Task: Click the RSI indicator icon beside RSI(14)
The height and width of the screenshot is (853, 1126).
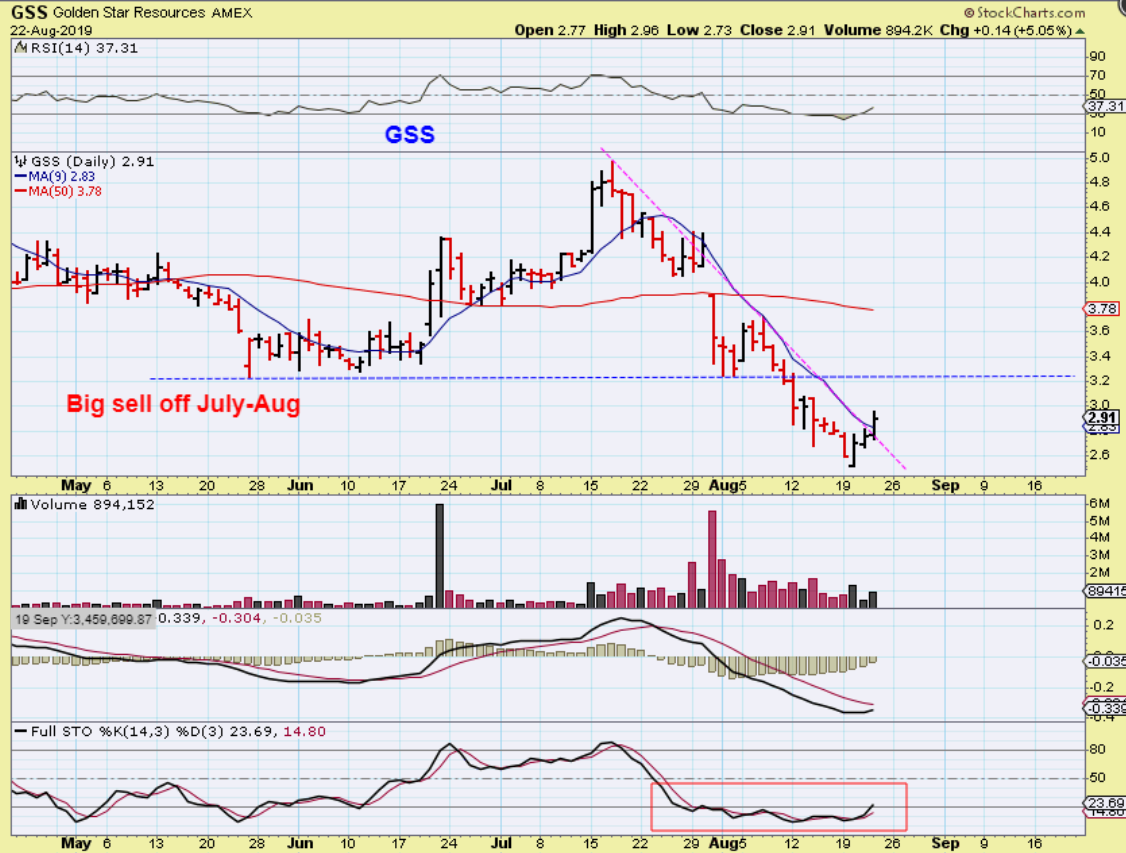Action: 20,48
